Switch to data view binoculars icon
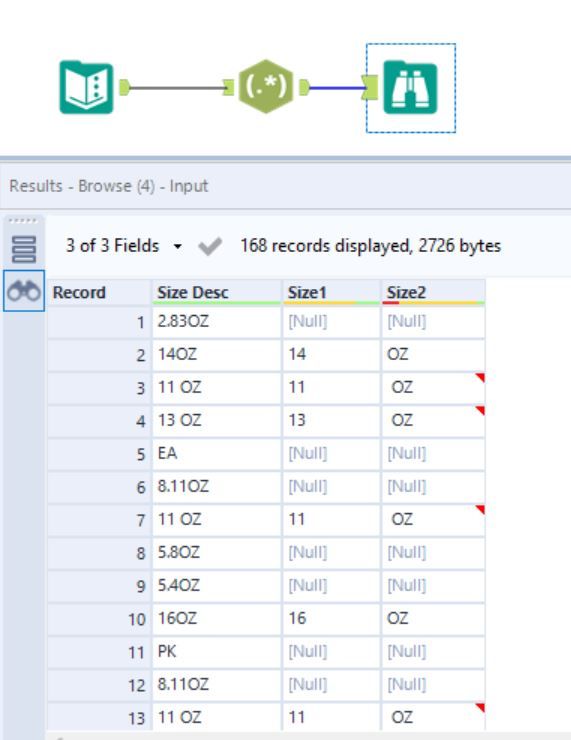 point(24,291)
